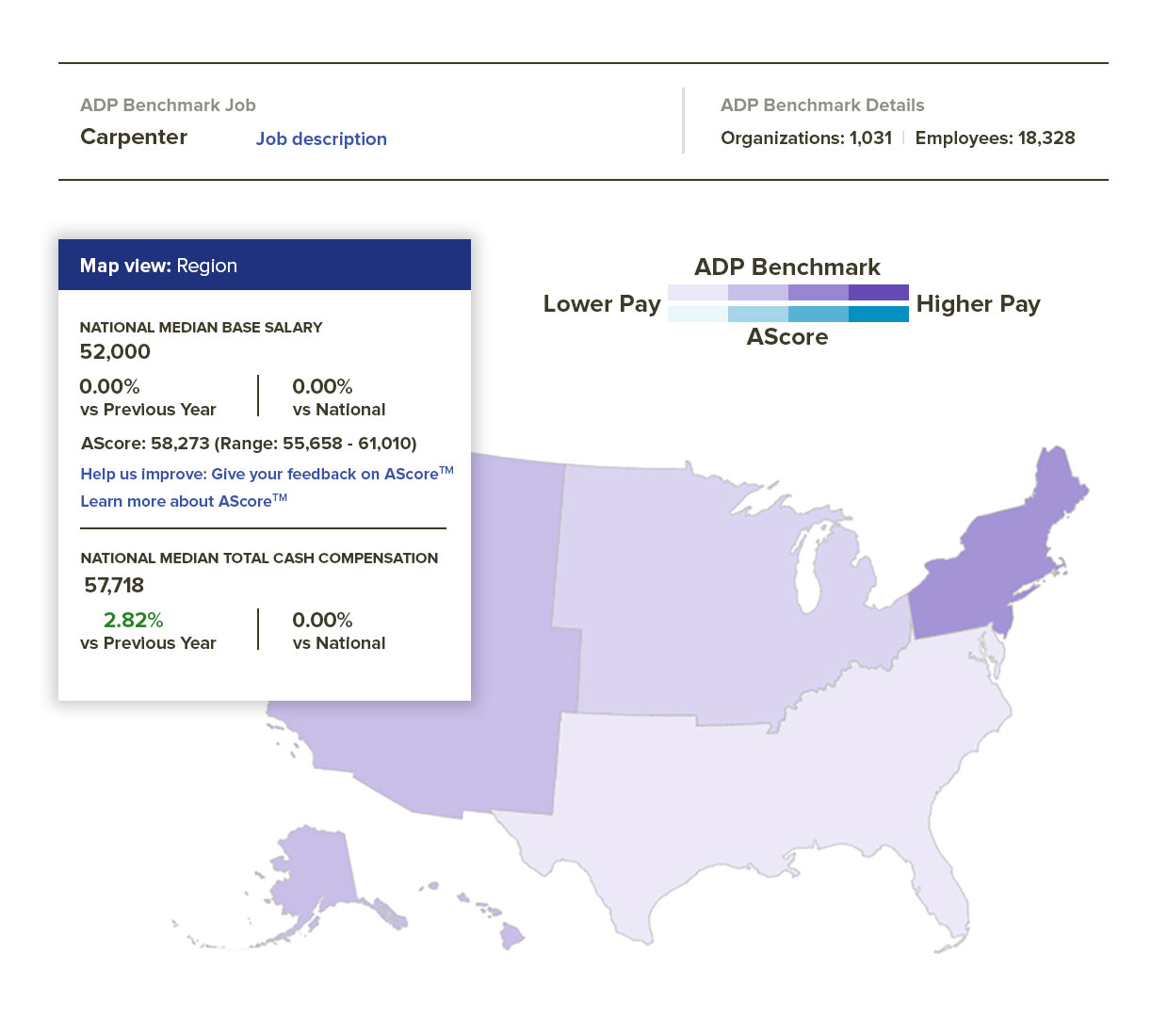Click the 52,000 national median base salary
The image size is (1168, 1036).
[115, 352]
